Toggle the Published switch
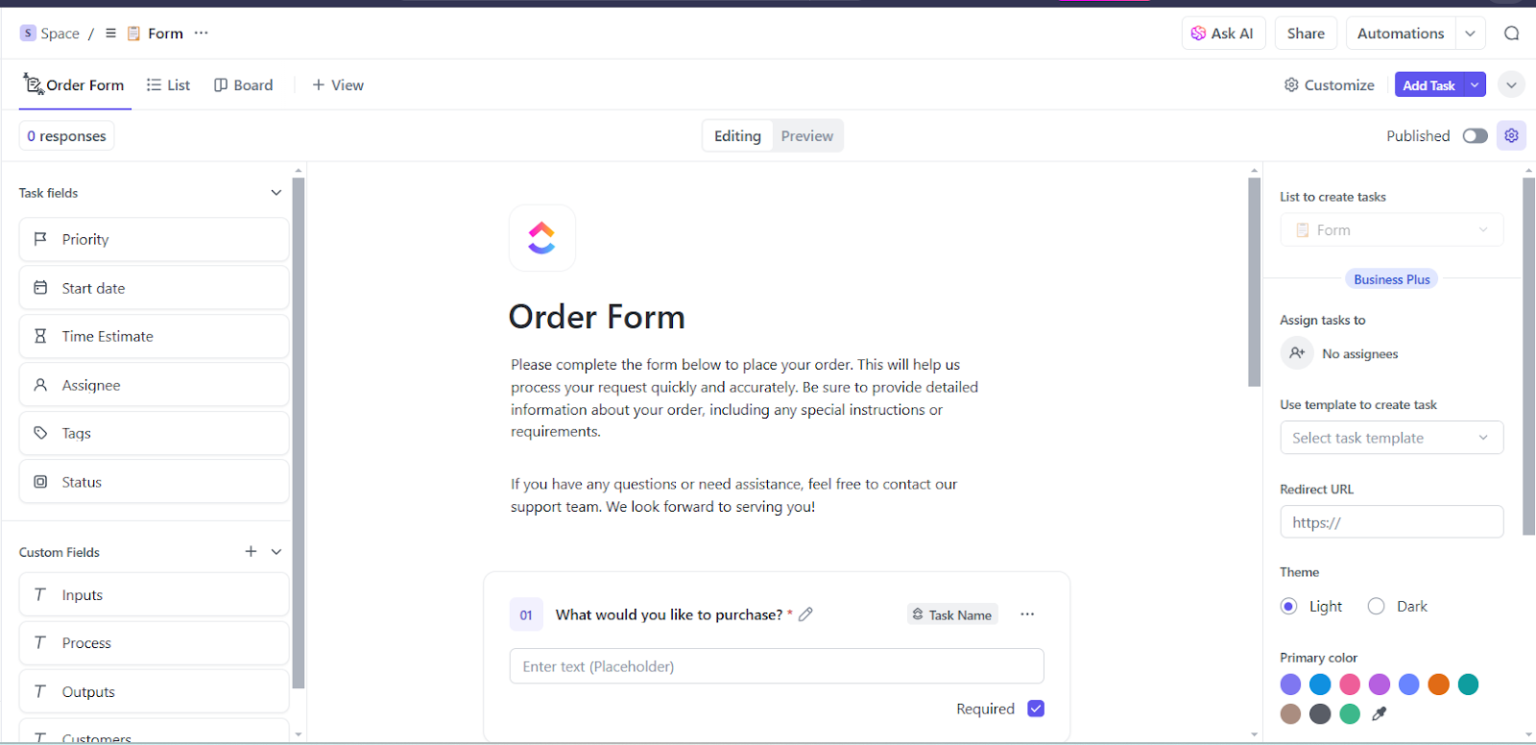This screenshot has height=745, width=1536. pos(1474,135)
